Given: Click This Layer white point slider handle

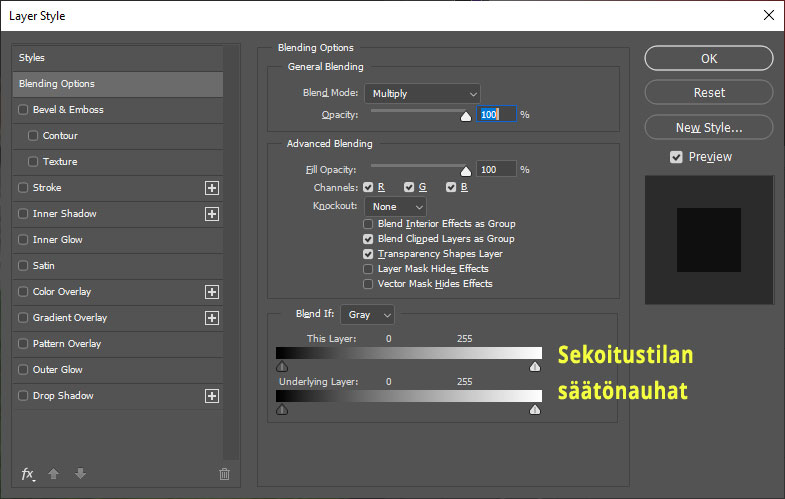Looking at the screenshot, I should click(535, 367).
